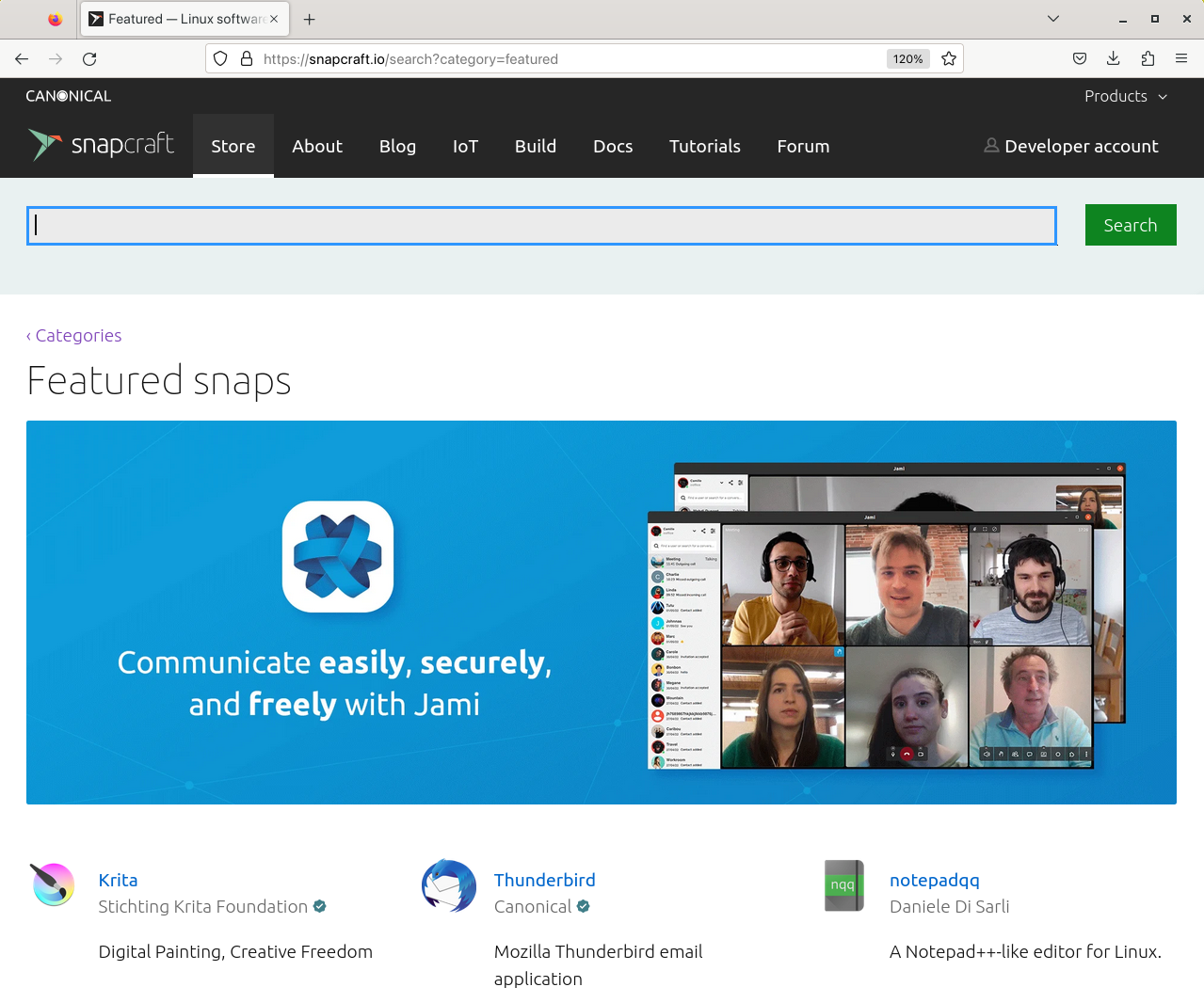1204x1003 pixels.
Task: Click Canonical verified publisher badge
Action: coord(584,906)
